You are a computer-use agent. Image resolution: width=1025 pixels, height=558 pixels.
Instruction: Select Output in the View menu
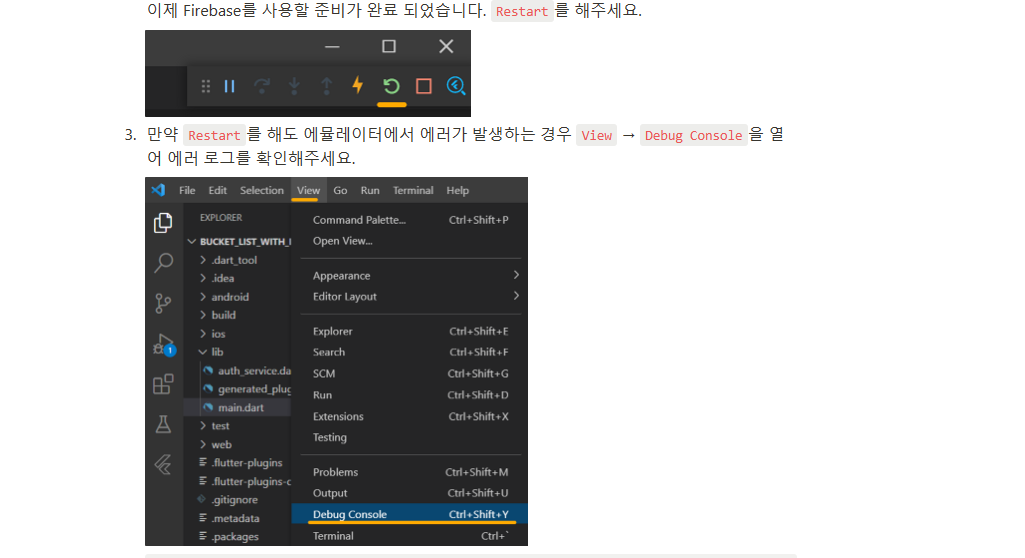pos(410,493)
